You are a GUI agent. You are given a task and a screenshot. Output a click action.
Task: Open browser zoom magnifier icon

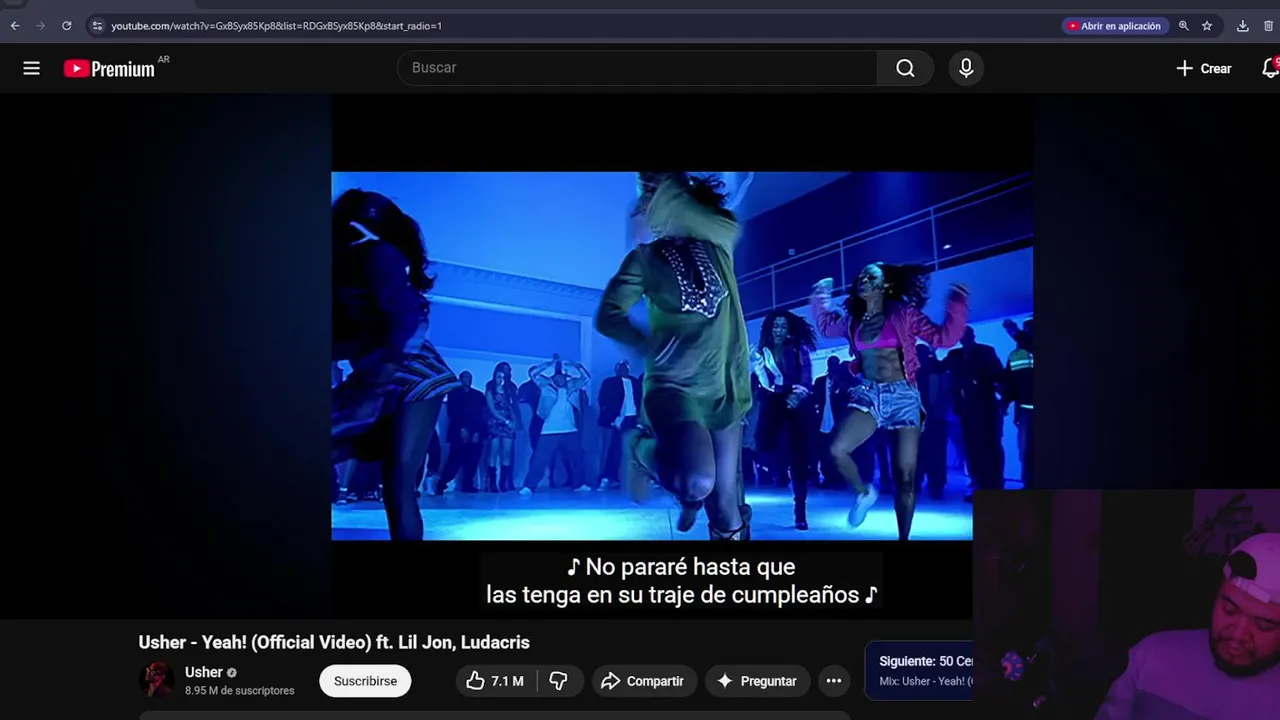pos(1184,26)
